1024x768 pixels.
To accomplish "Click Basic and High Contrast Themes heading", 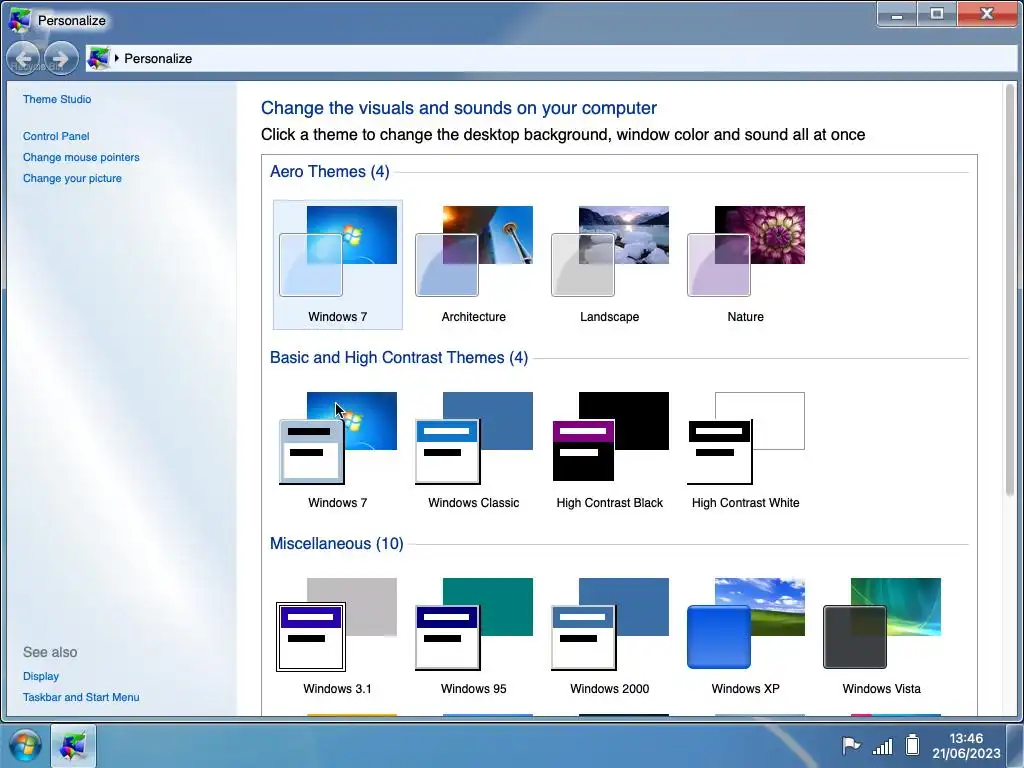I will click(399, 358).
